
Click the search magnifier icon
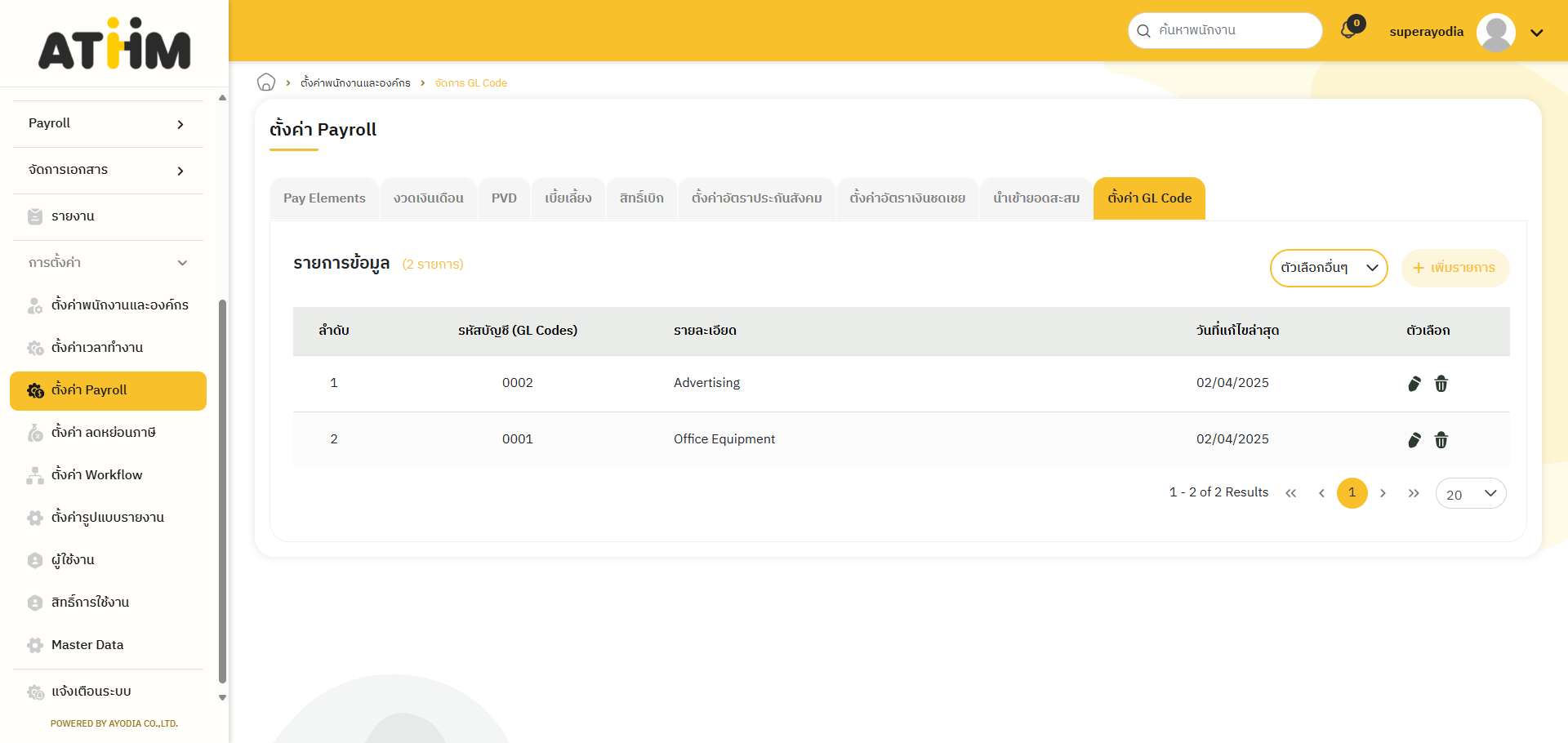[1143, 31]
